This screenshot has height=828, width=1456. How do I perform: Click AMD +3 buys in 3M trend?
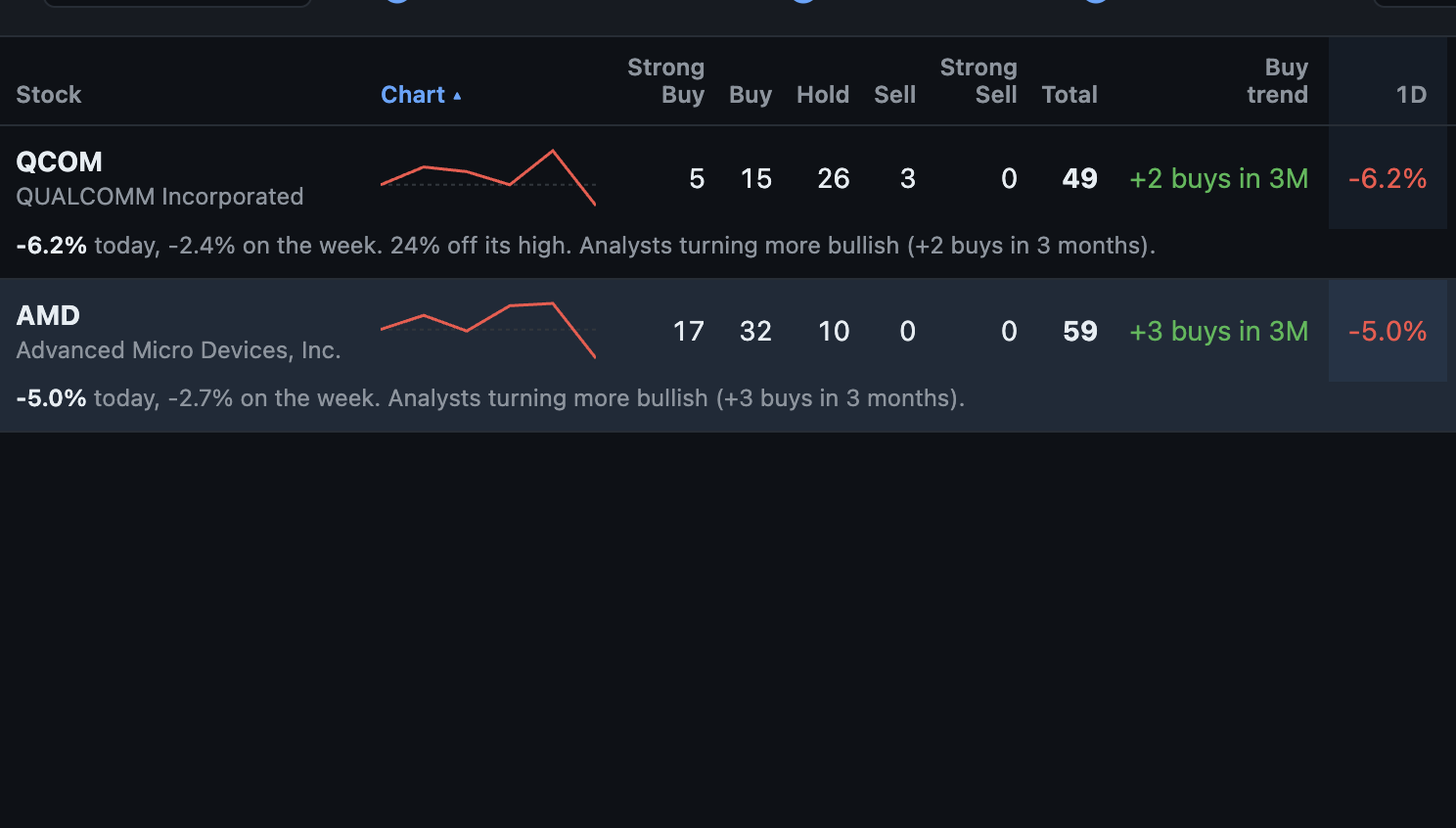tap(1219, 331)
